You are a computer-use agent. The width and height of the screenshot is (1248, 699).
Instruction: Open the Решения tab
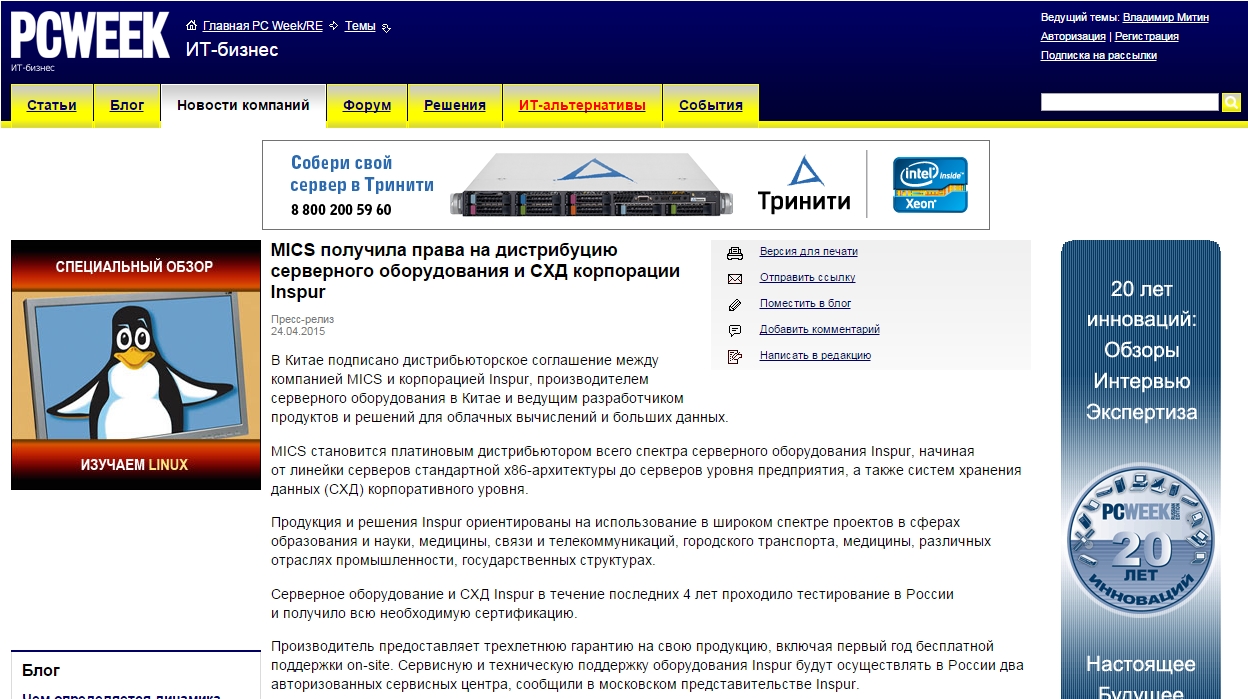pyautogui.click(x=455, y=105)
